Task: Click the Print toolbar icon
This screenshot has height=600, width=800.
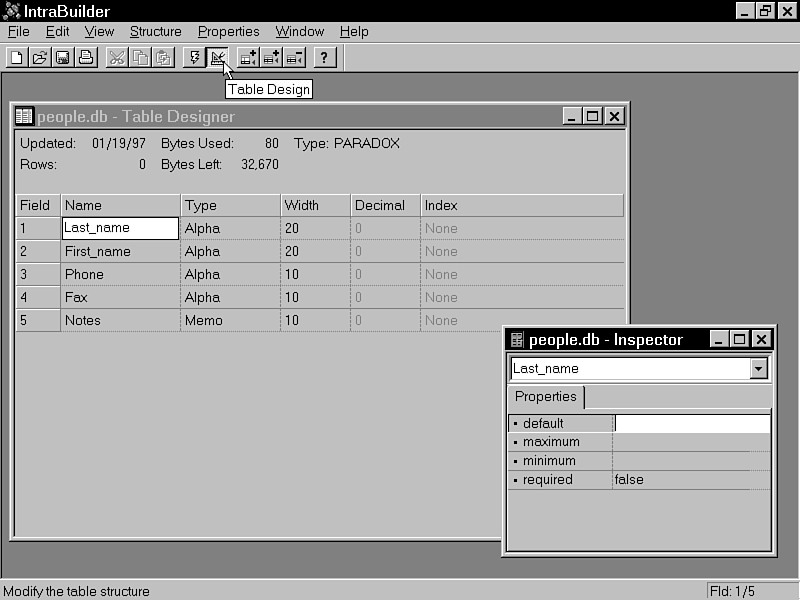Action: coord(86,58)
